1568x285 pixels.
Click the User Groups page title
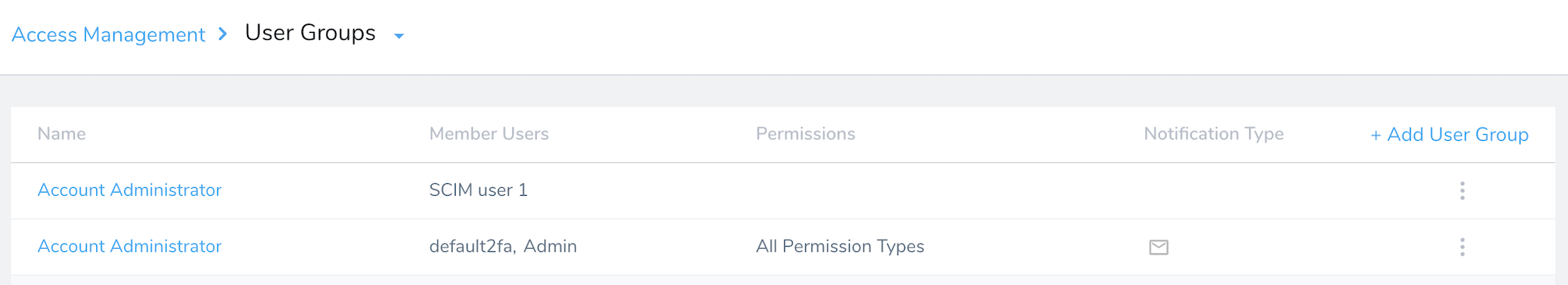coord(310,33)
